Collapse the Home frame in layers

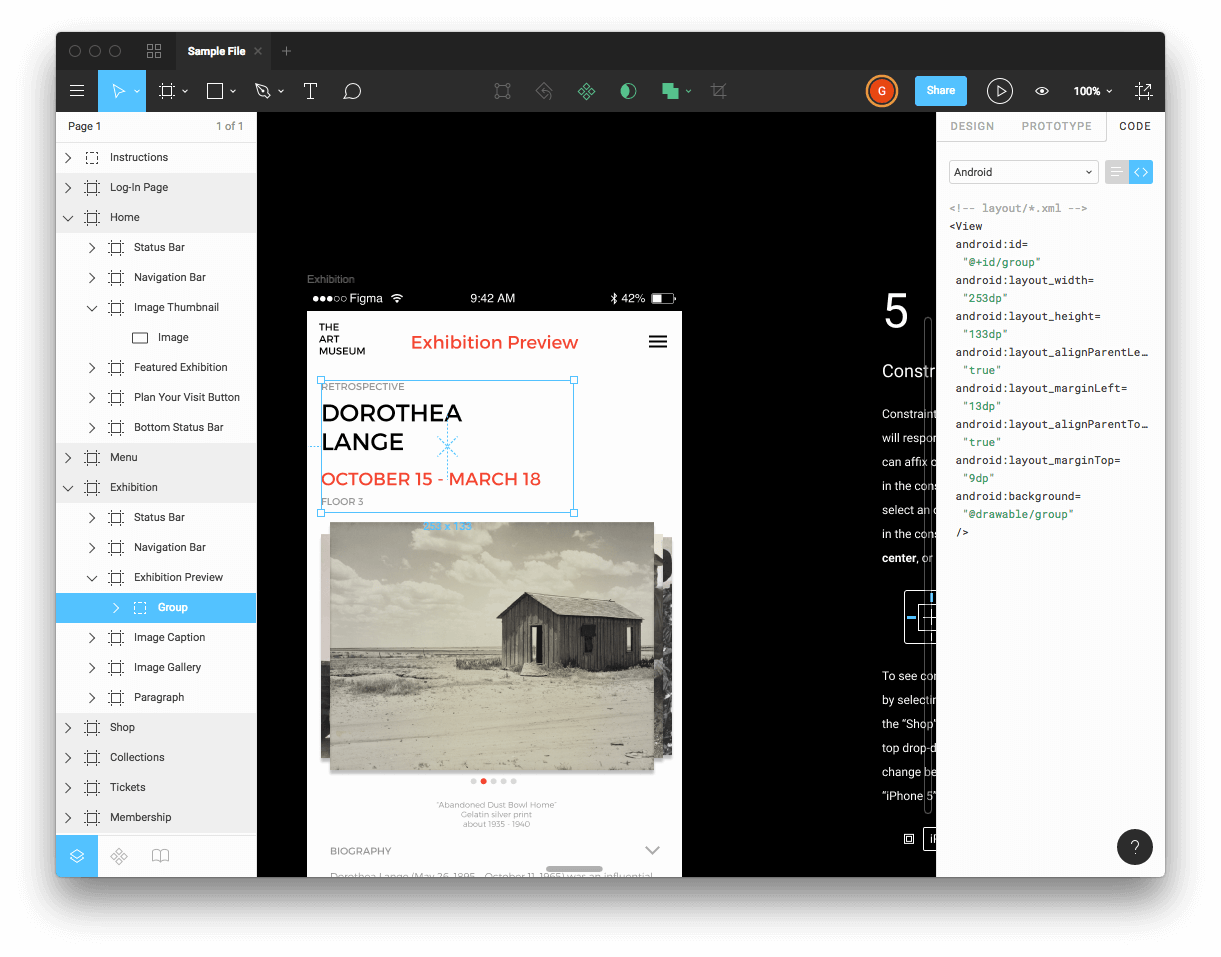68,217
